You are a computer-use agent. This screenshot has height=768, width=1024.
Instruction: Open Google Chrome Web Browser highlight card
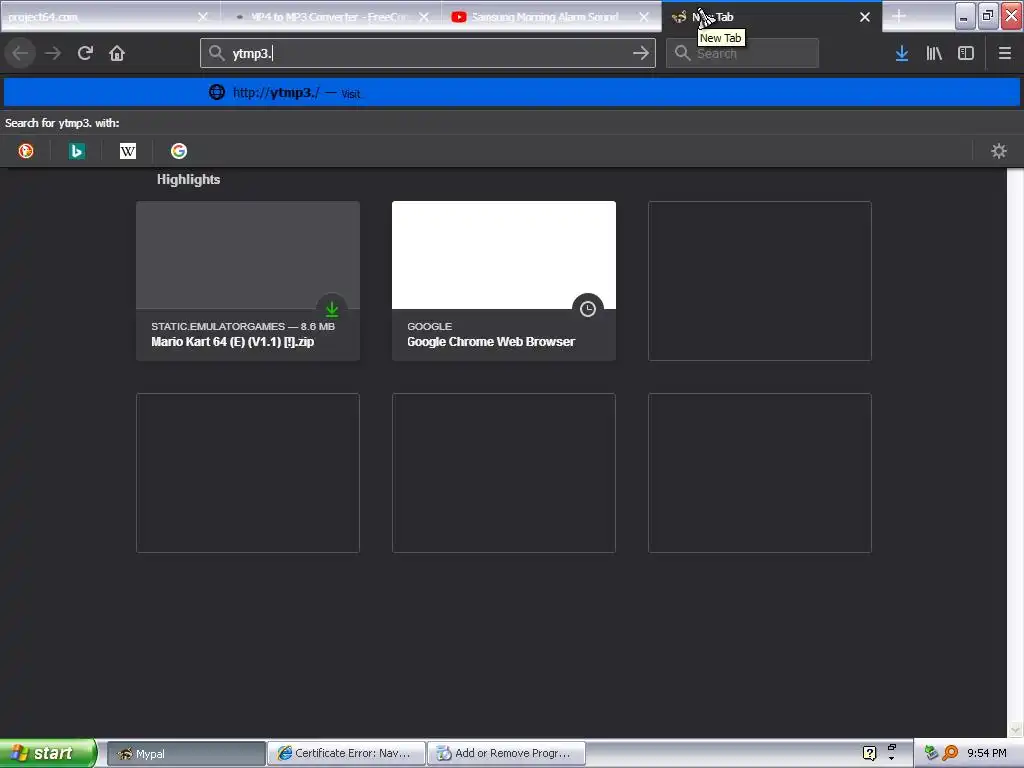[504, 281]
